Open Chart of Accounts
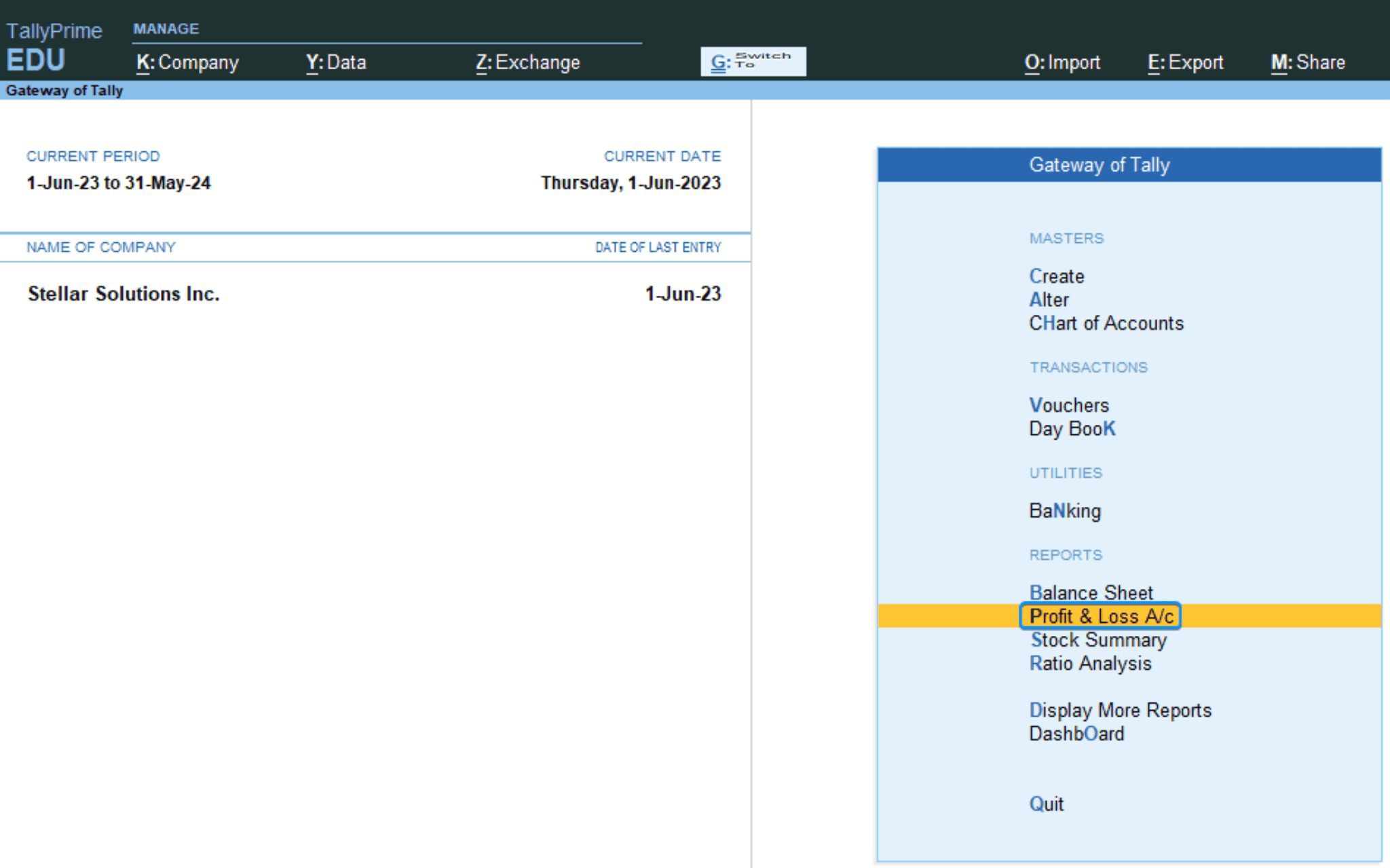Screen dimensions: 1390x868 coord(1106,323)
